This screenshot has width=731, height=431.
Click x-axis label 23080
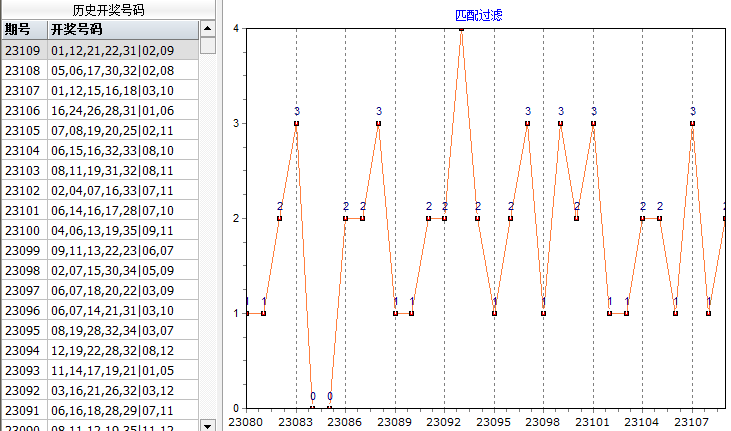tap(247, 422)
